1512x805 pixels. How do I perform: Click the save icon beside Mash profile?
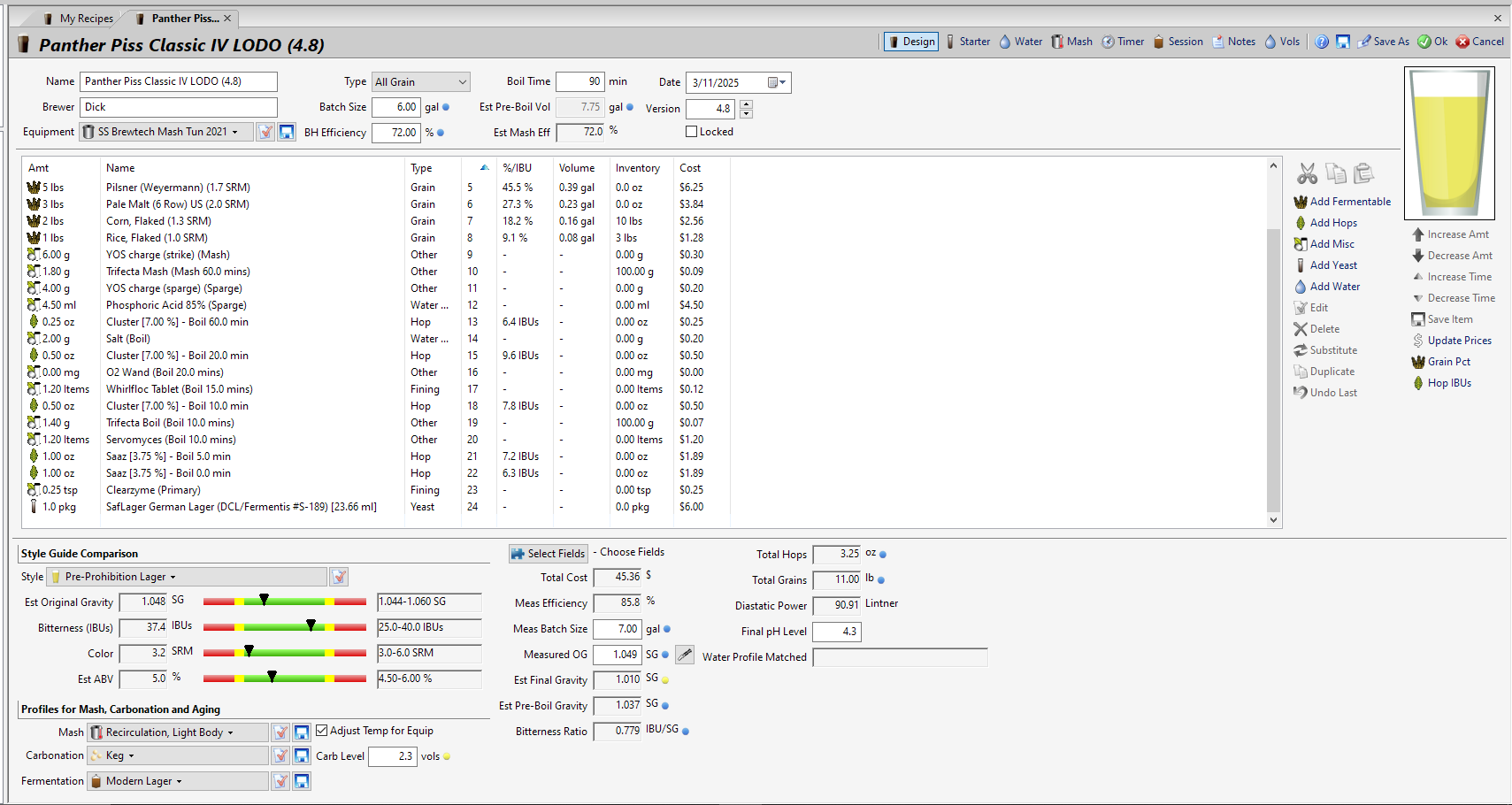302,732
